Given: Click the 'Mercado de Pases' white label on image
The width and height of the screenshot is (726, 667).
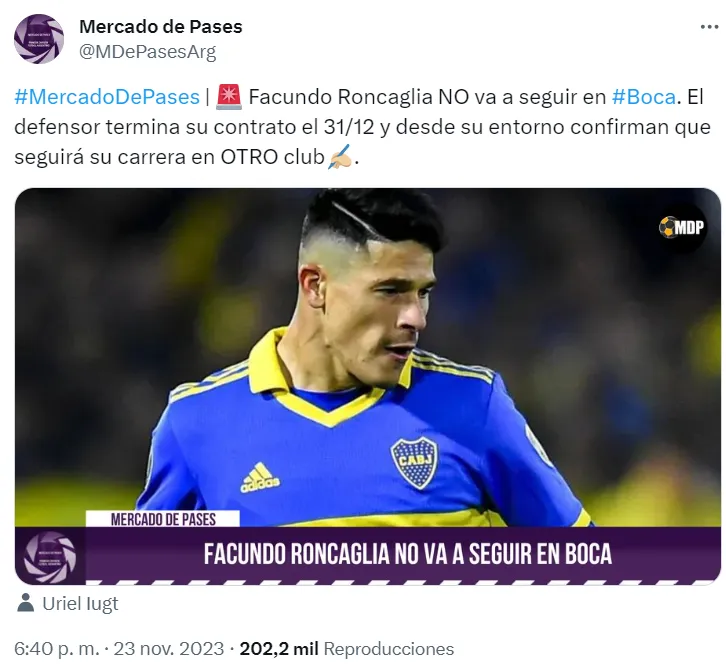Looking at the screenshot, I should [x=163, y=519].
